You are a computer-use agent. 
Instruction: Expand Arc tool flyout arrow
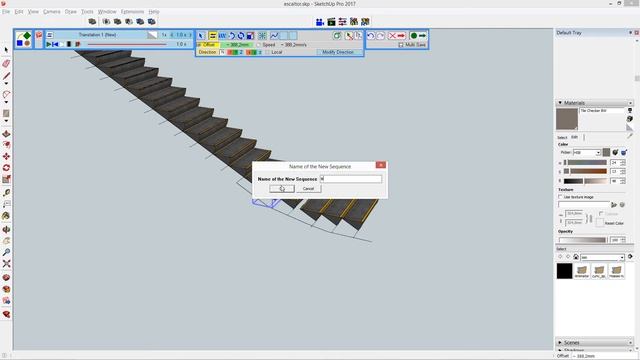click(x=6, y=102)
